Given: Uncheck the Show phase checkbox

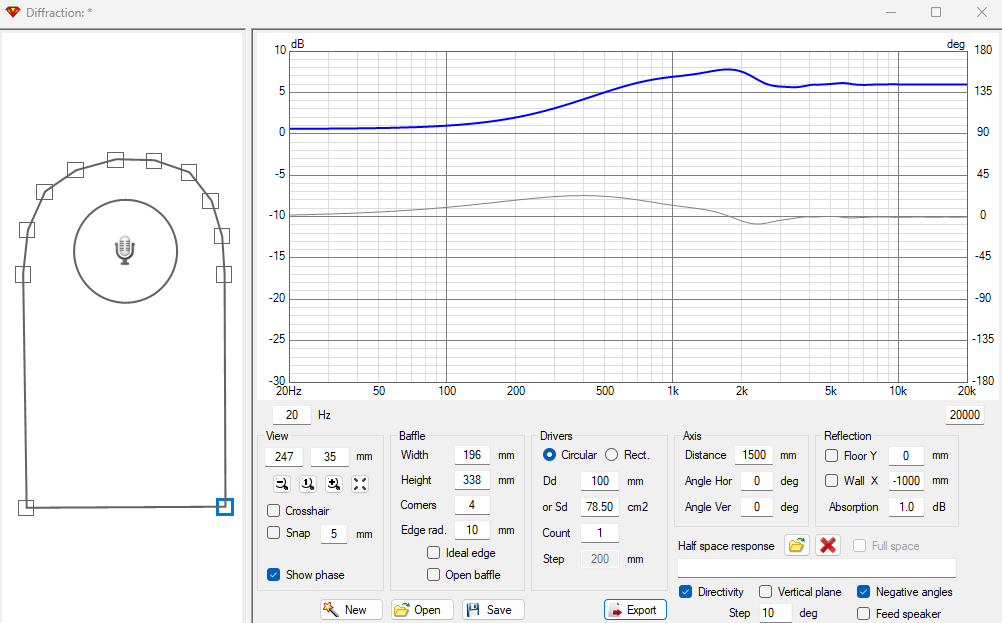Looking at the screenshot, I should 274,574.
